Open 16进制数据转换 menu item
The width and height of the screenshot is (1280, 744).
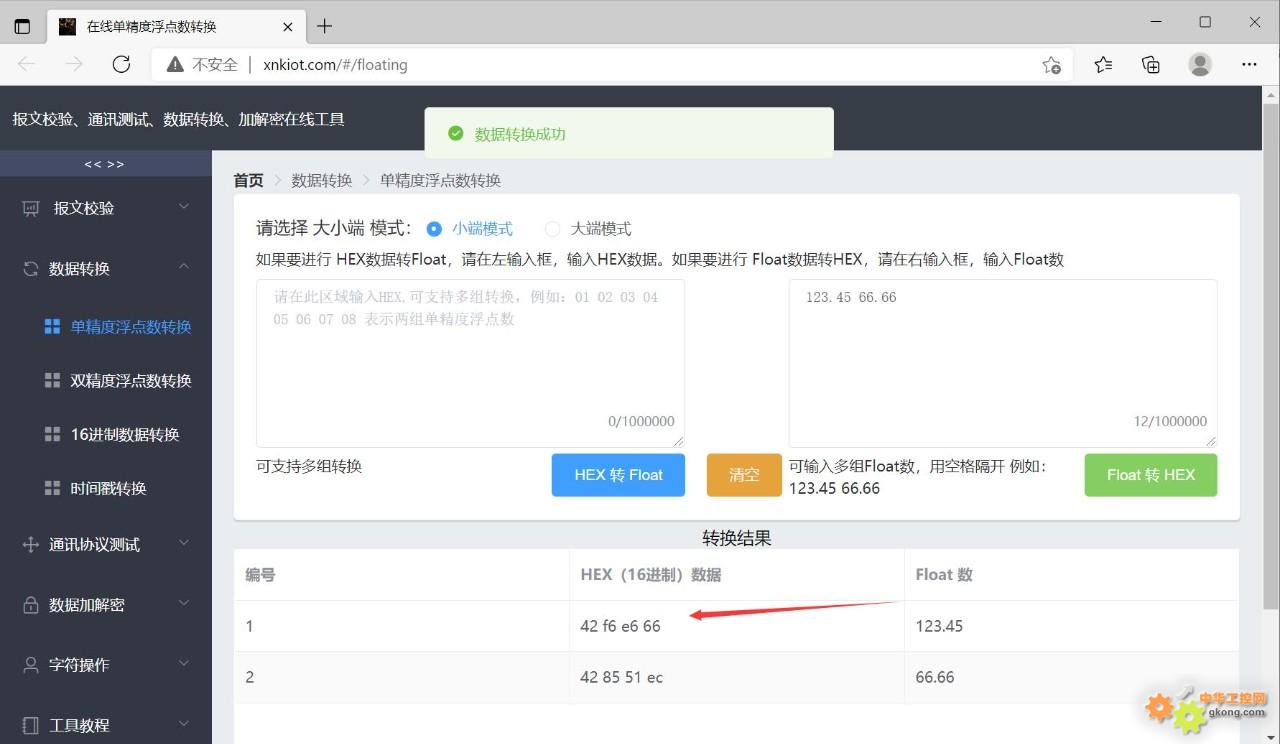click(x=124, y=435)
